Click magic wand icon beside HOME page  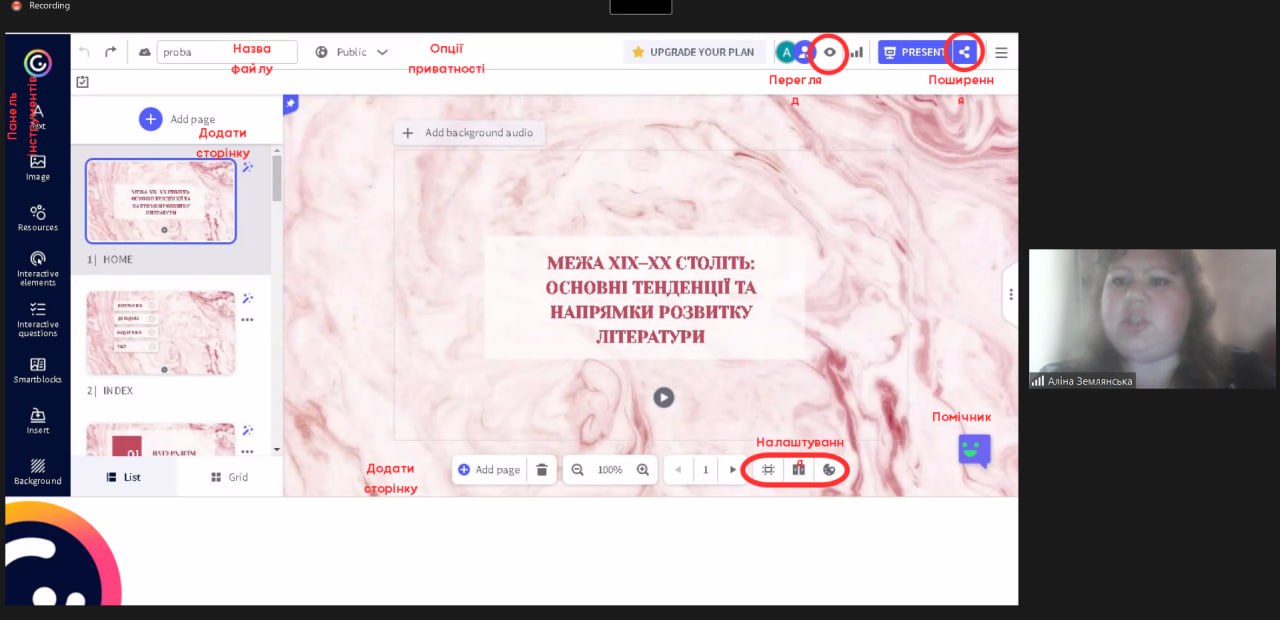248,167
